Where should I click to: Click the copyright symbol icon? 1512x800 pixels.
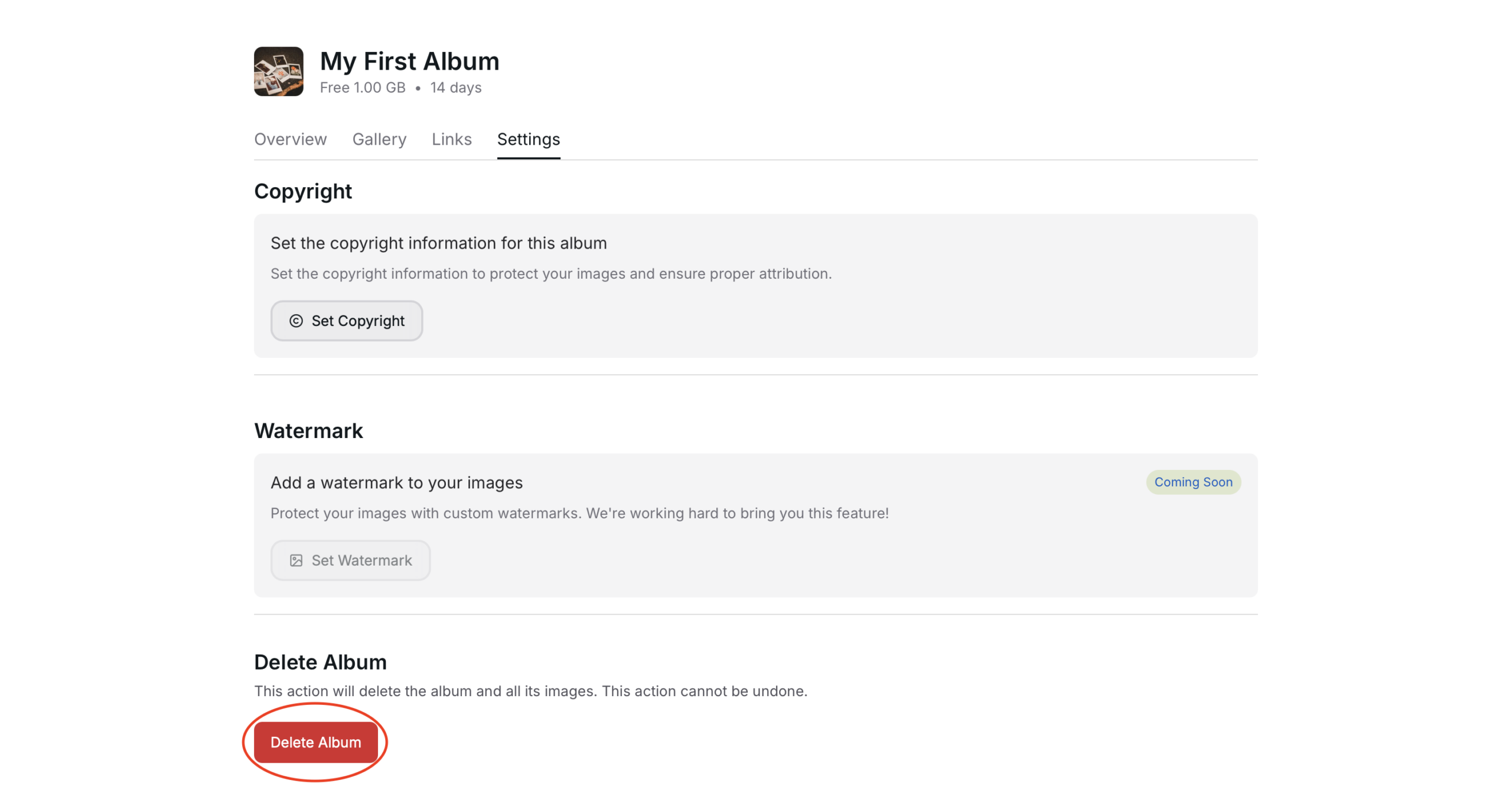[x=296, y=321]
